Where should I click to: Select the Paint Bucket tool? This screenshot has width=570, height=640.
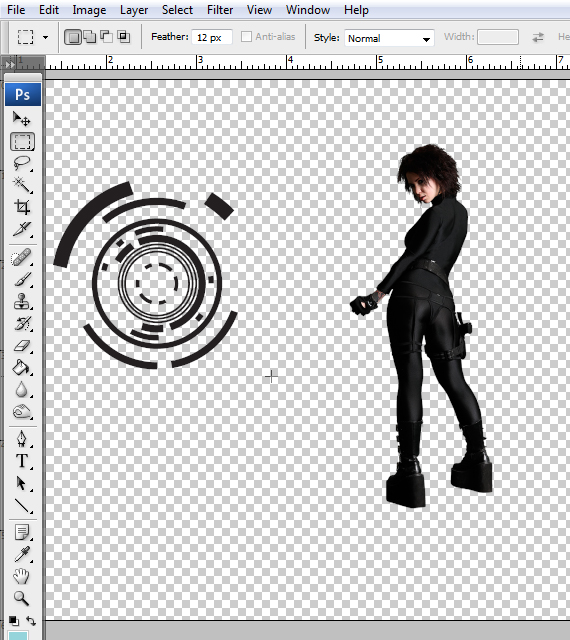(x=22, y=368)
